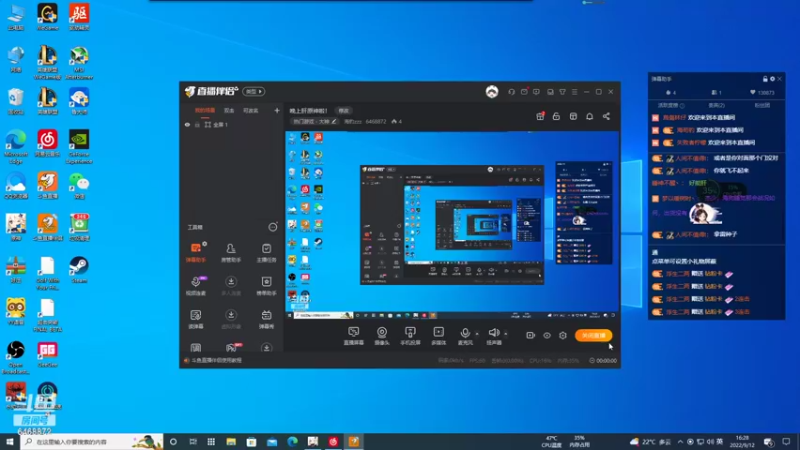Viewport: 800px width, 450px height.
Task: Open File Explorer from the taskbar
Action: (x=231, y=442)
